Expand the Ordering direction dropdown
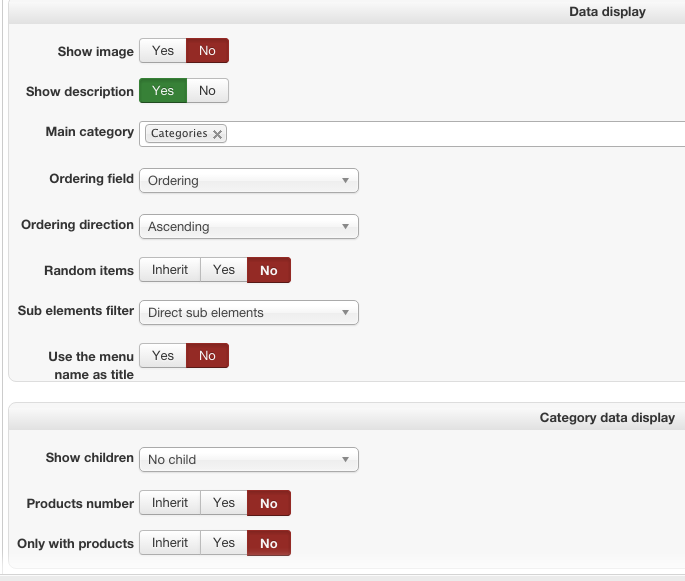Image resolution: width=685 pixels, height=581 pixels. [x=248, y=227]
